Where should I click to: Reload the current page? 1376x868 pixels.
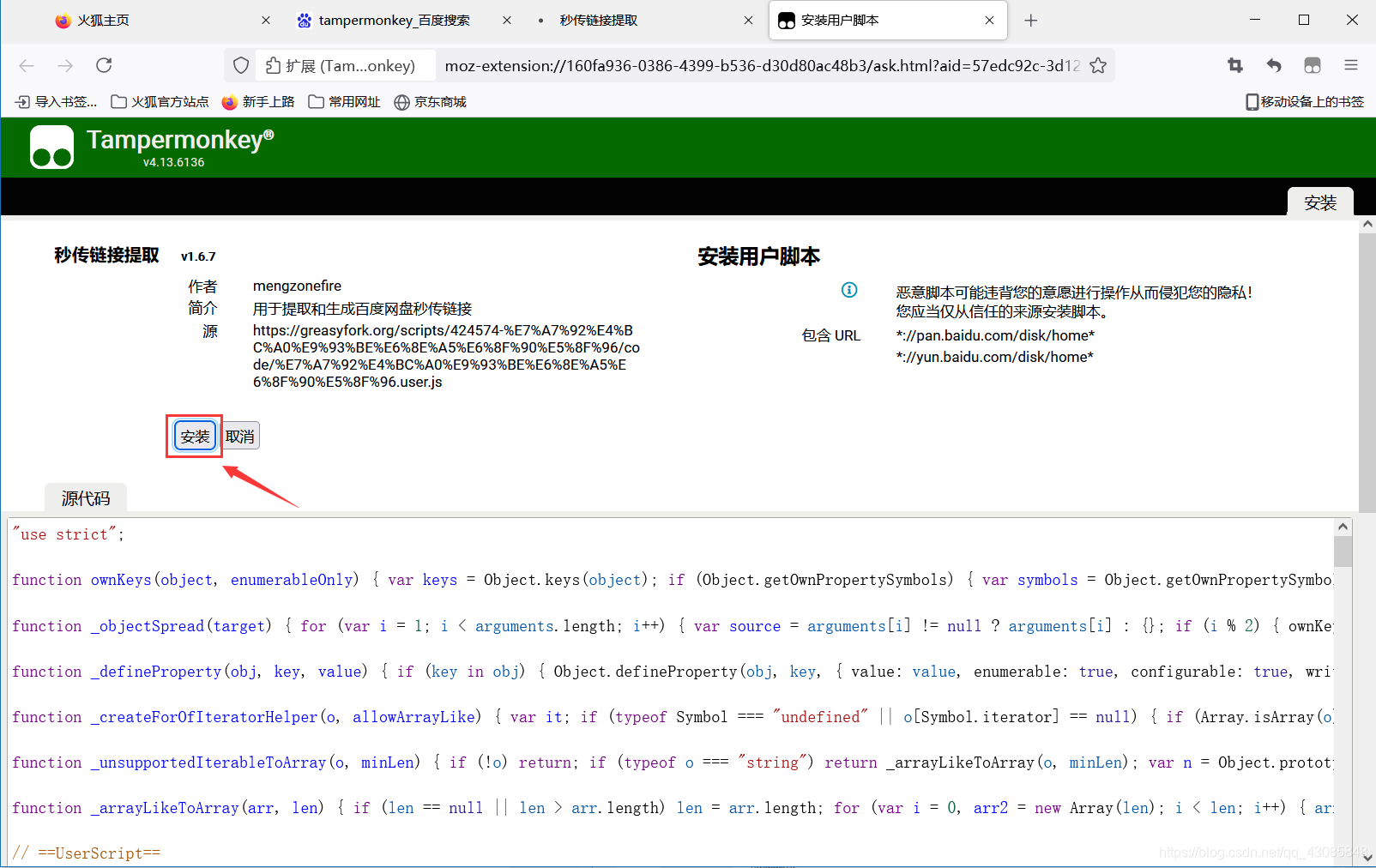104,65
